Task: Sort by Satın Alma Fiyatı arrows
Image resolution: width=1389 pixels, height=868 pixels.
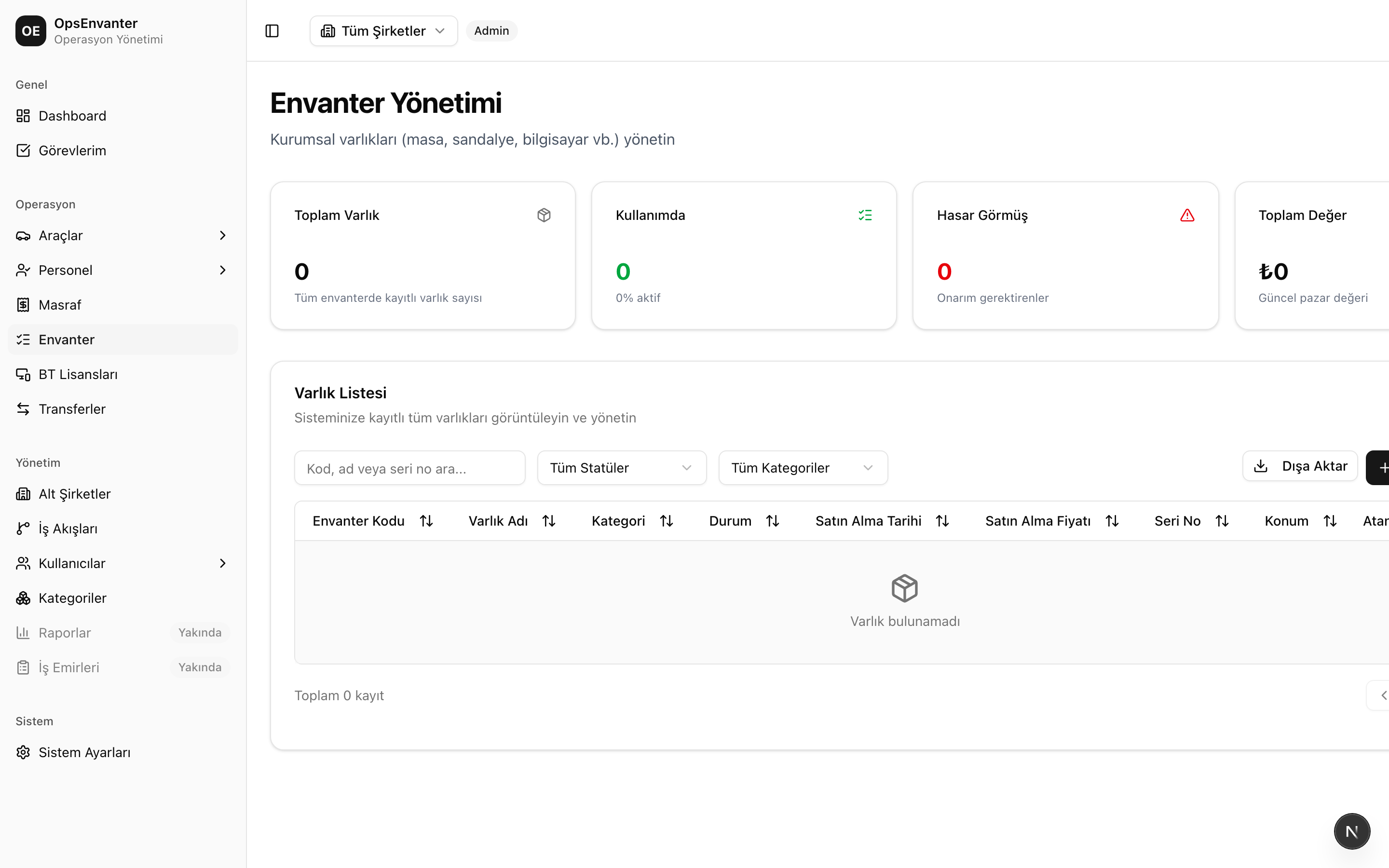Action: pyautogui.click(x=1112, y=521)
